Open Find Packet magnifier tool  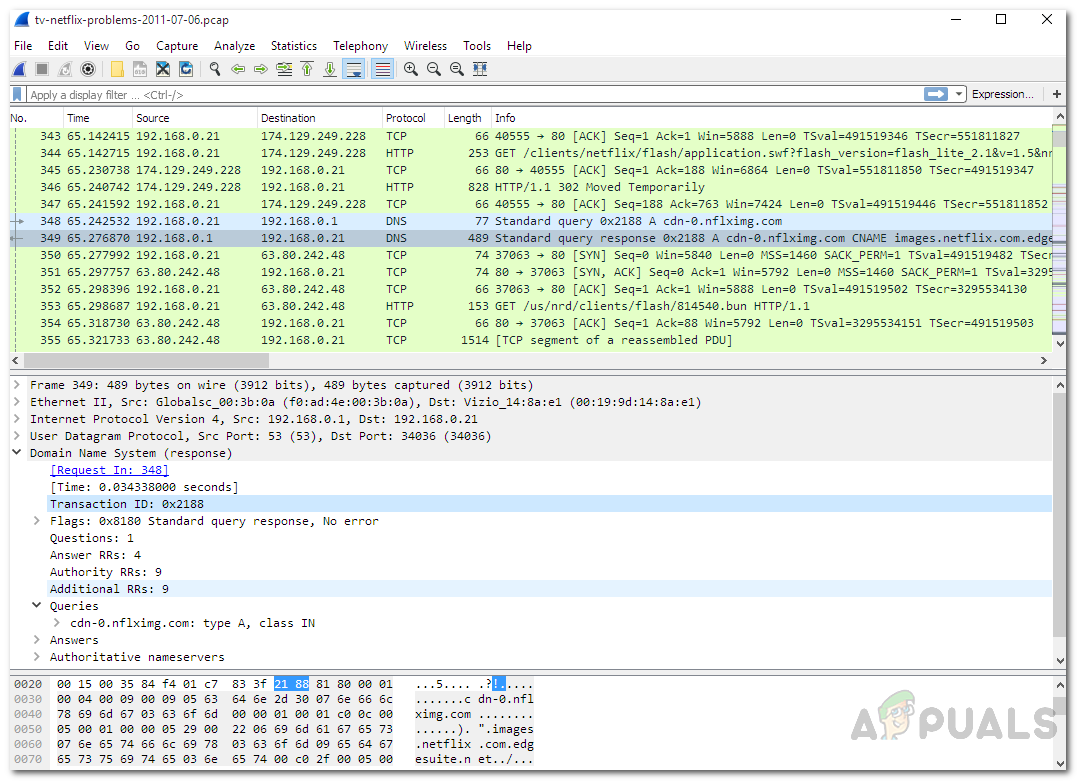tap(214, 69)
